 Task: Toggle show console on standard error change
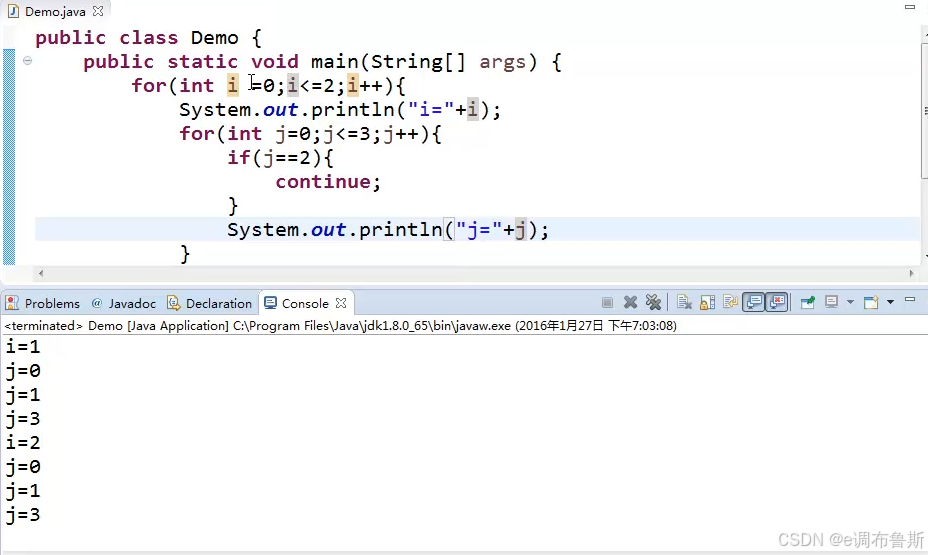(x=777, y=303)
